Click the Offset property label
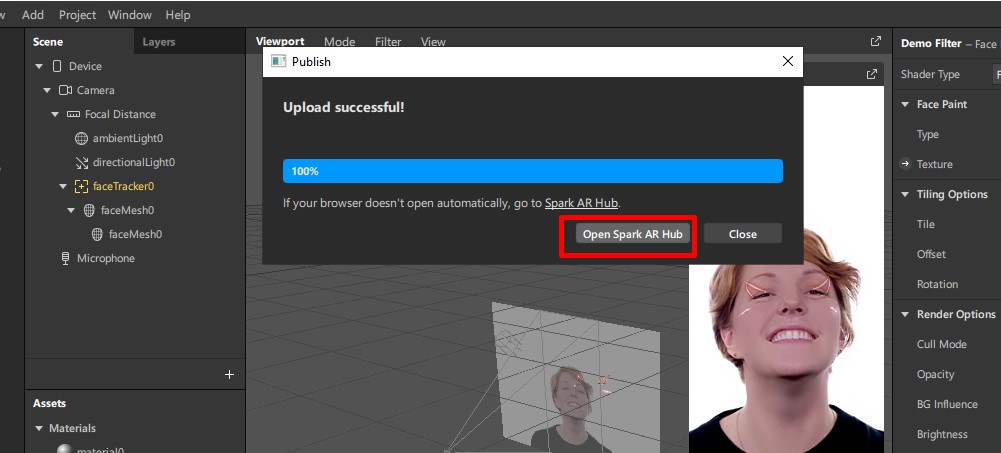The image size is (1001, 453). point(931,254)
